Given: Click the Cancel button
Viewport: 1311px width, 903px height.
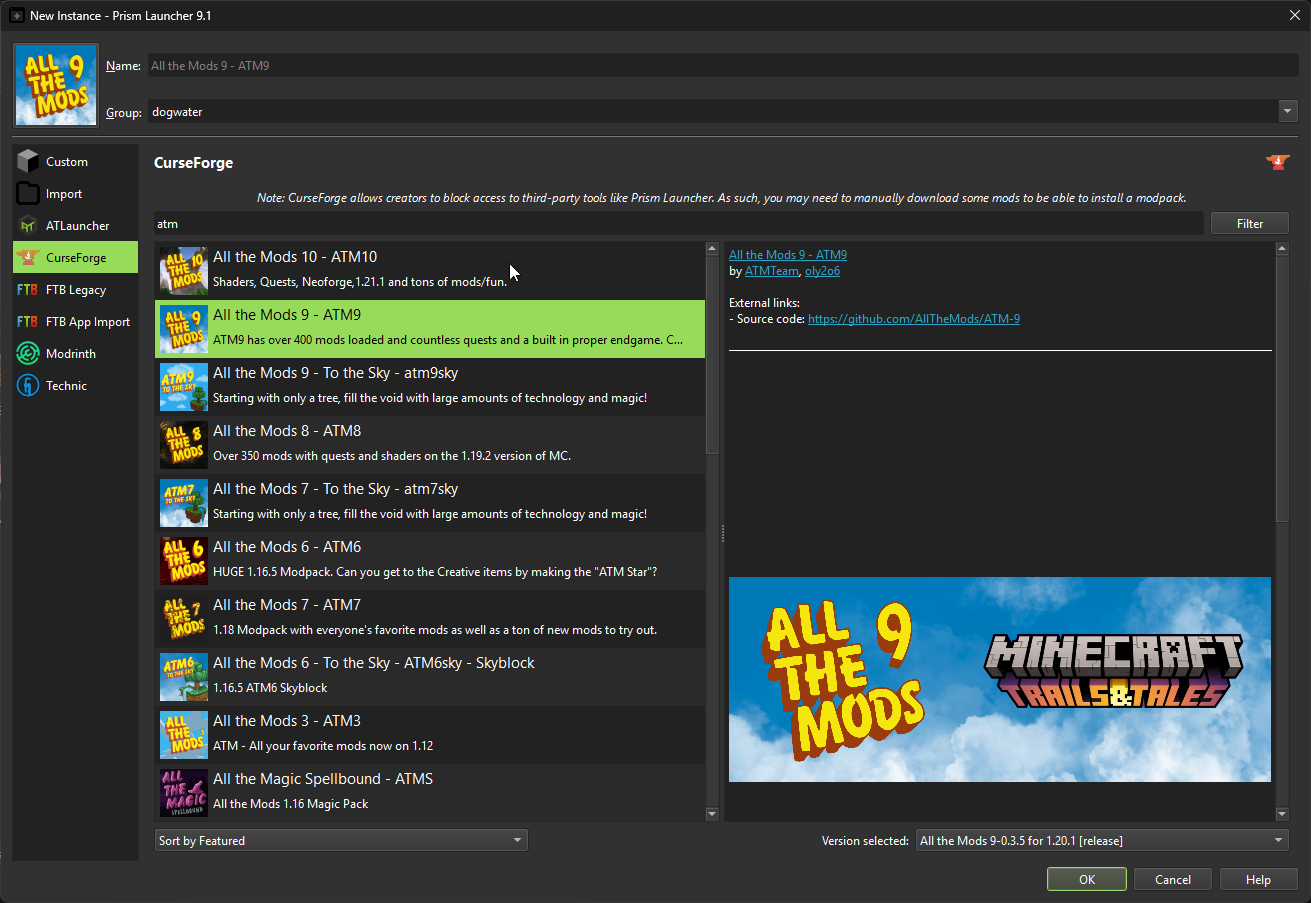Looking at the screenshot, I should [1173, 880].
